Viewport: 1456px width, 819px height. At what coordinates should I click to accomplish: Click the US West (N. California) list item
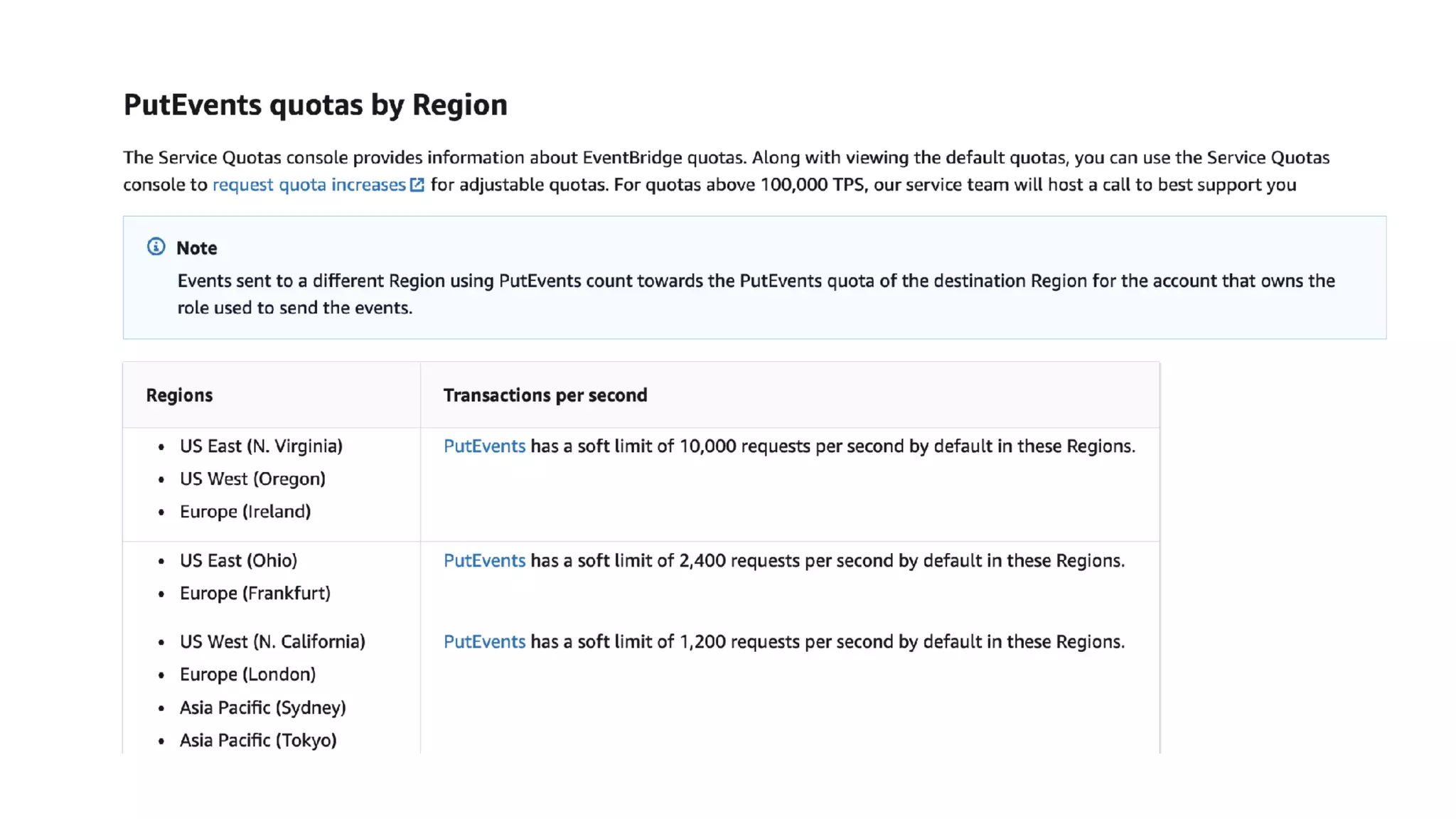click(272, 641)
